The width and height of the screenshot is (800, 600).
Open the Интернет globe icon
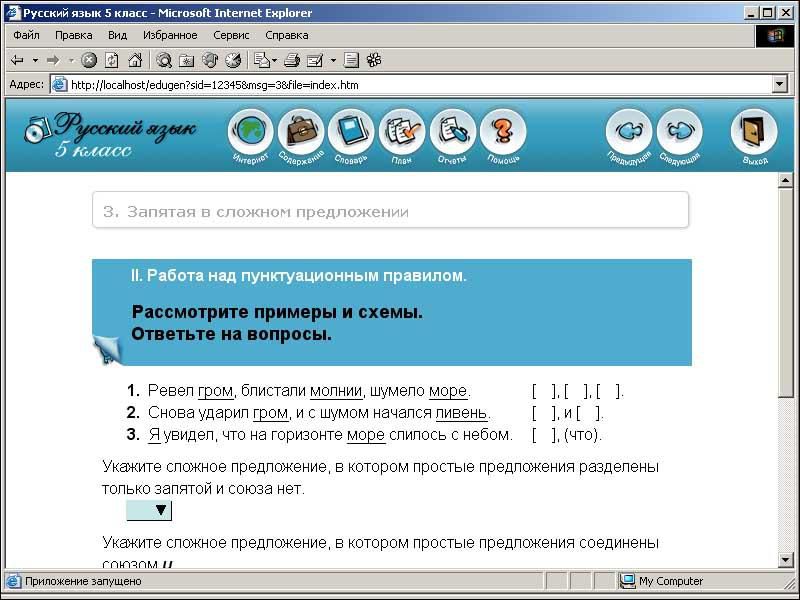tap(251, 131)
